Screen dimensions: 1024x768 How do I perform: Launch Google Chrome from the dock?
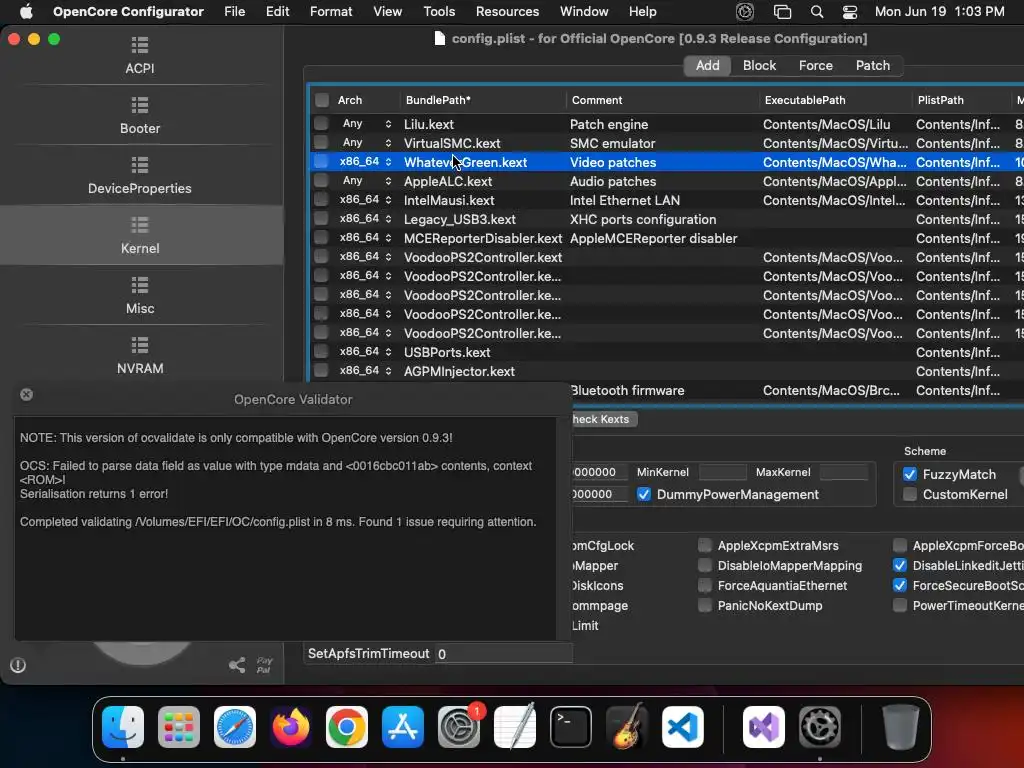(347, 727)
